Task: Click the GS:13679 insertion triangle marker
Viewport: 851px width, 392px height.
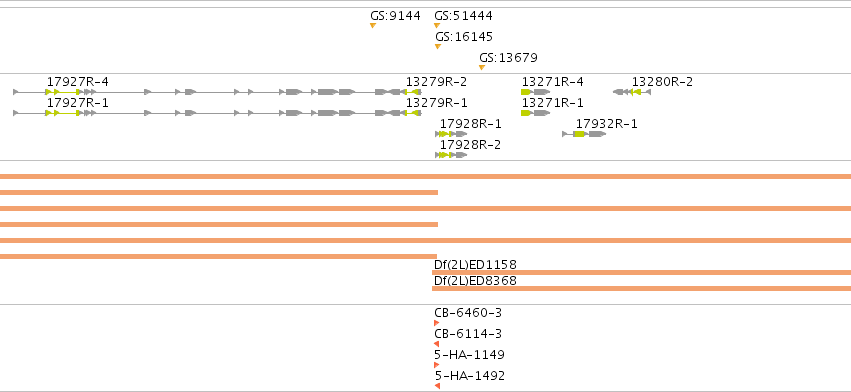Action: [x=481, y=67]
